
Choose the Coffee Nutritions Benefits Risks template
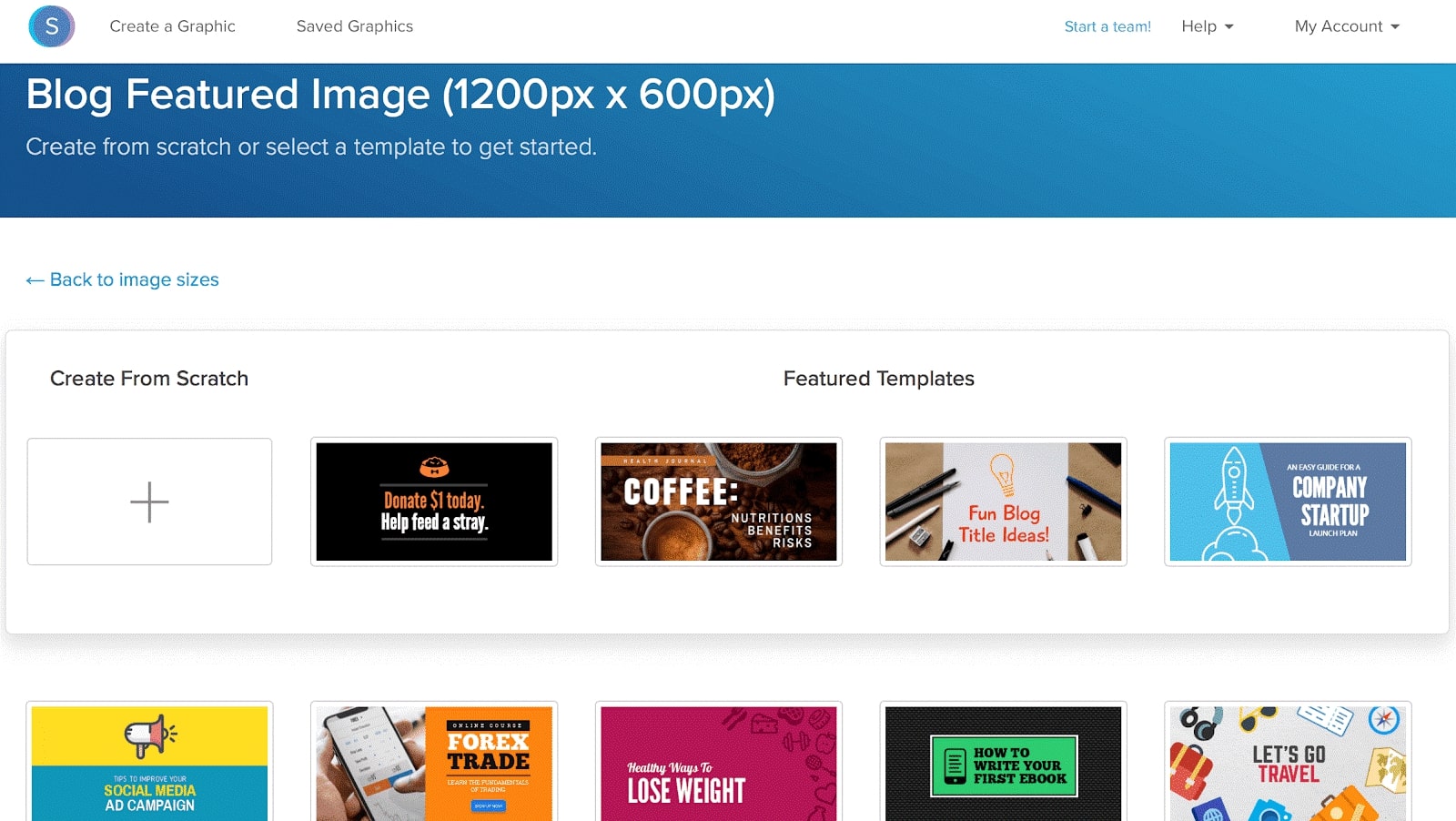(x=718, y=502)
